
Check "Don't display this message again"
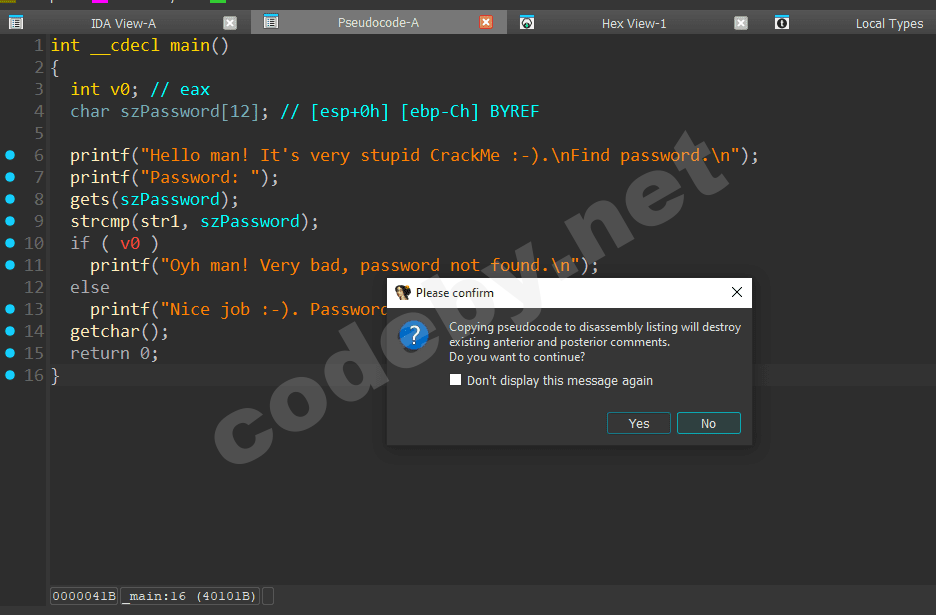pos(455,380)
